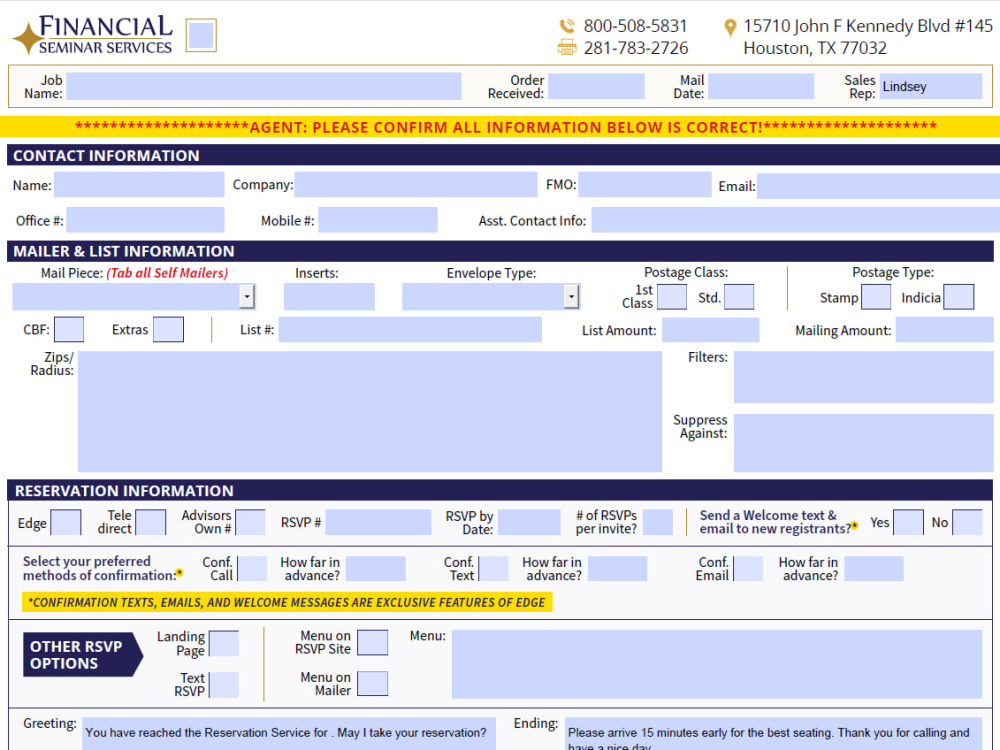Click the Mobile # field

point(378,220)
